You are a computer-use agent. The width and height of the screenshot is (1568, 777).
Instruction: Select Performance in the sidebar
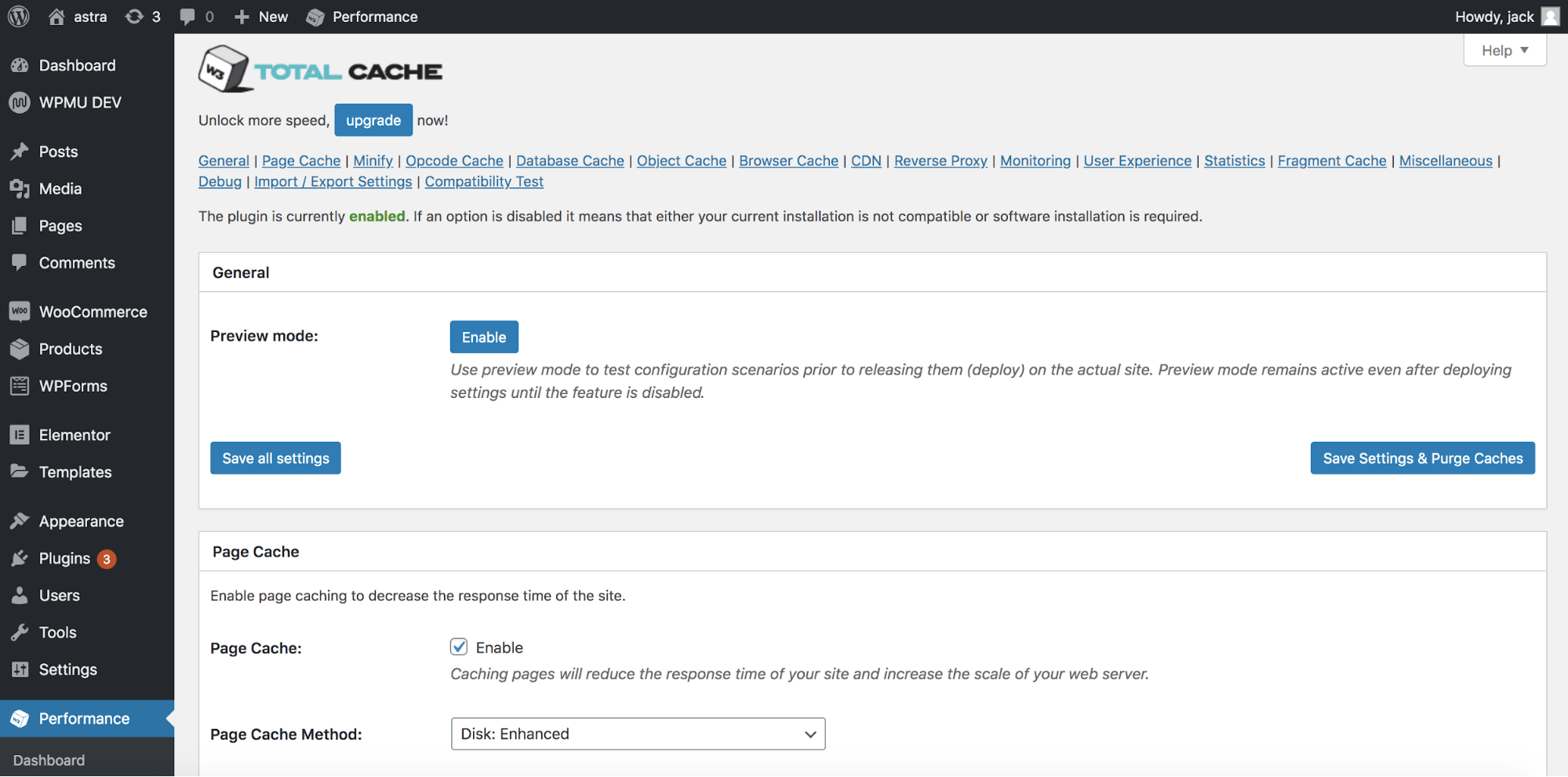click(x=86, y=718)
